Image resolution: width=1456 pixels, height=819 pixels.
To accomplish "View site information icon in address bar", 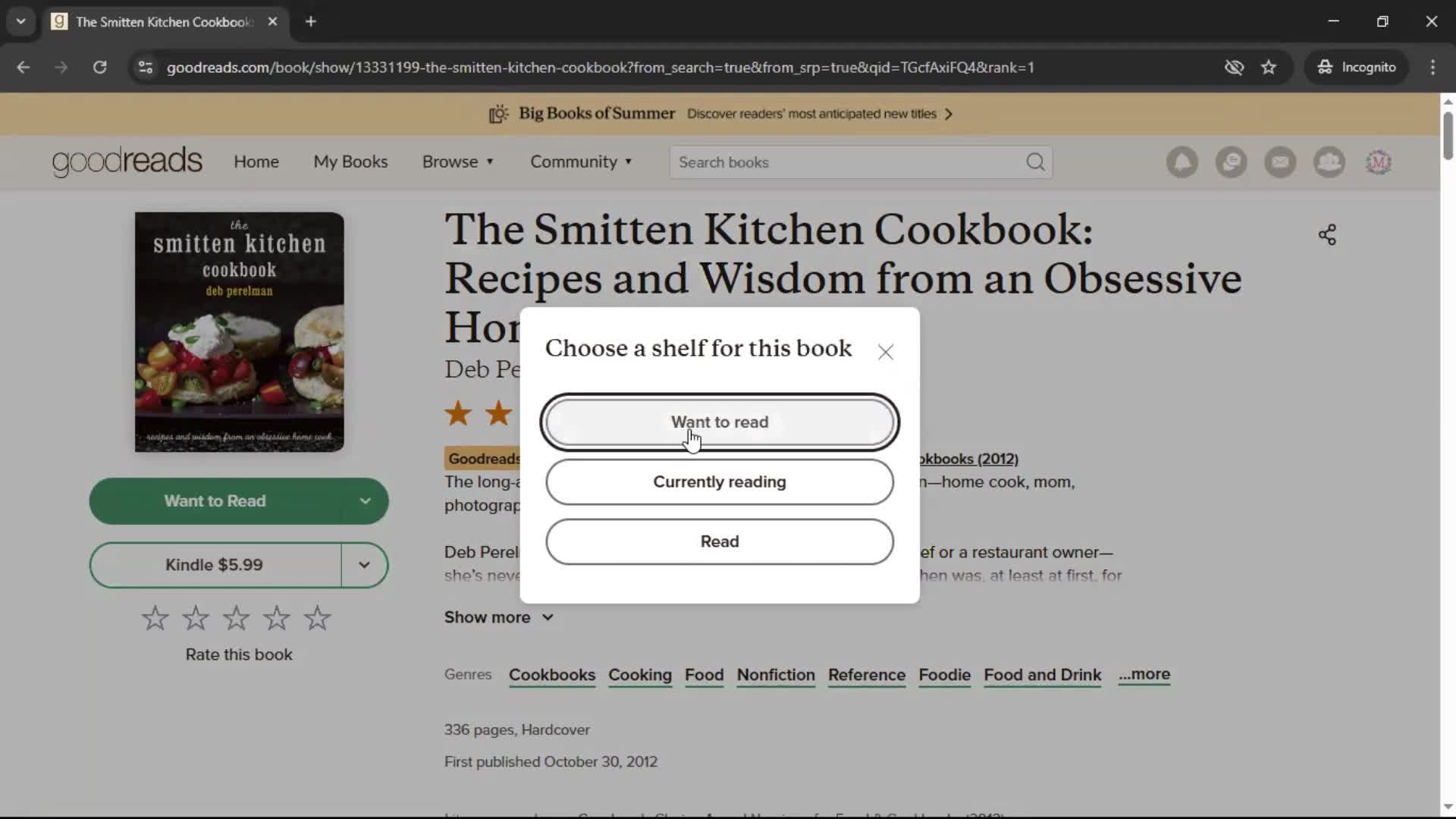I will [146, 67].
